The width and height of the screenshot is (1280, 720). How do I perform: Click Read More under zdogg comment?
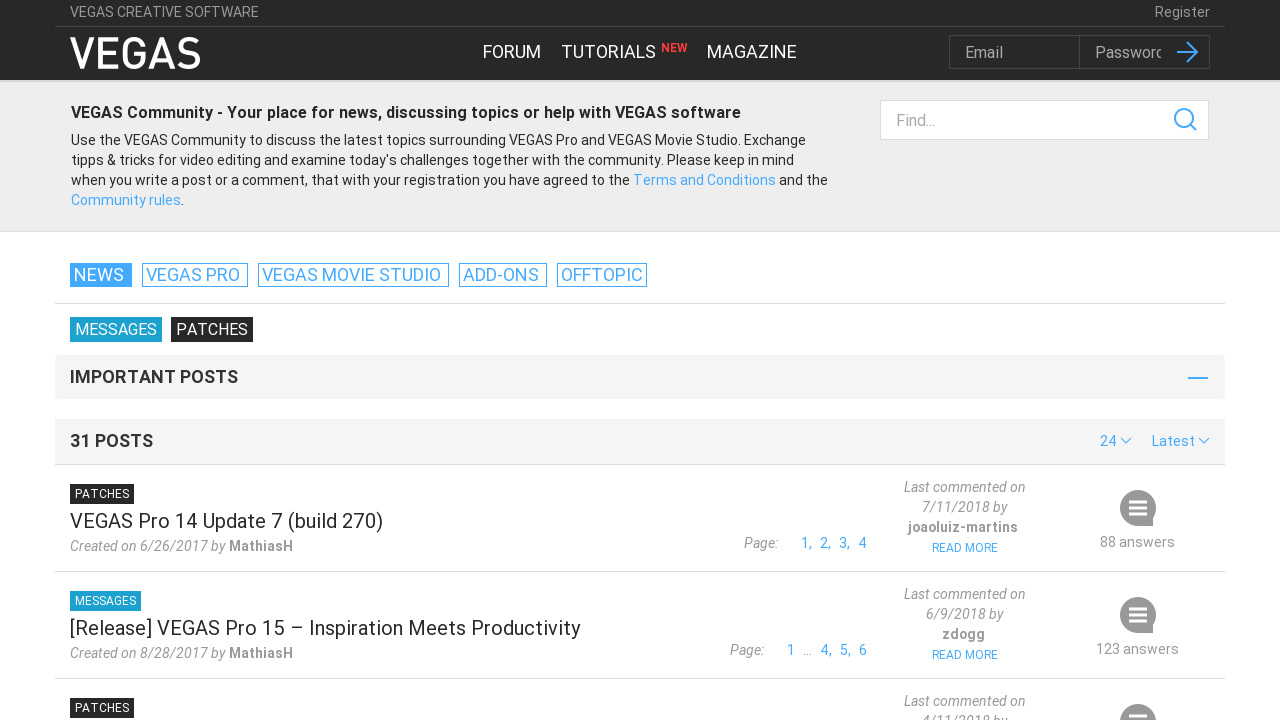[965, 655]
